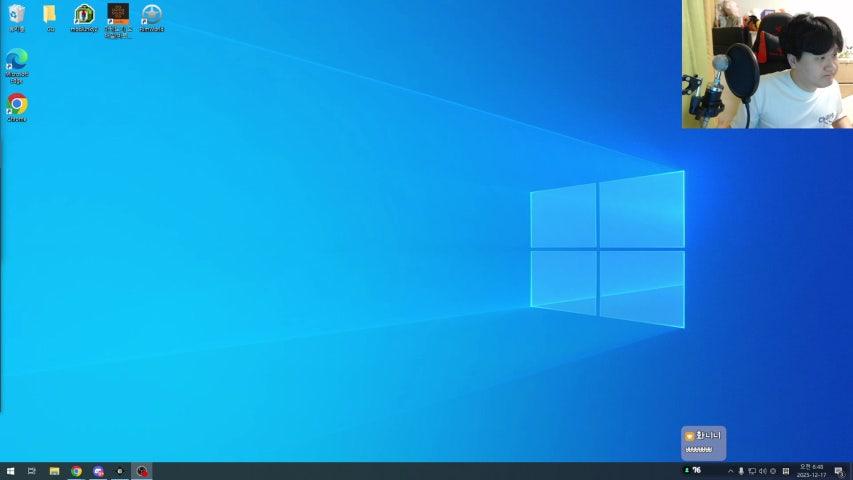Open the Microsoft Edge desktop shortcut
The width and height of the screenshot is (853, 480).
coord(16,65)
